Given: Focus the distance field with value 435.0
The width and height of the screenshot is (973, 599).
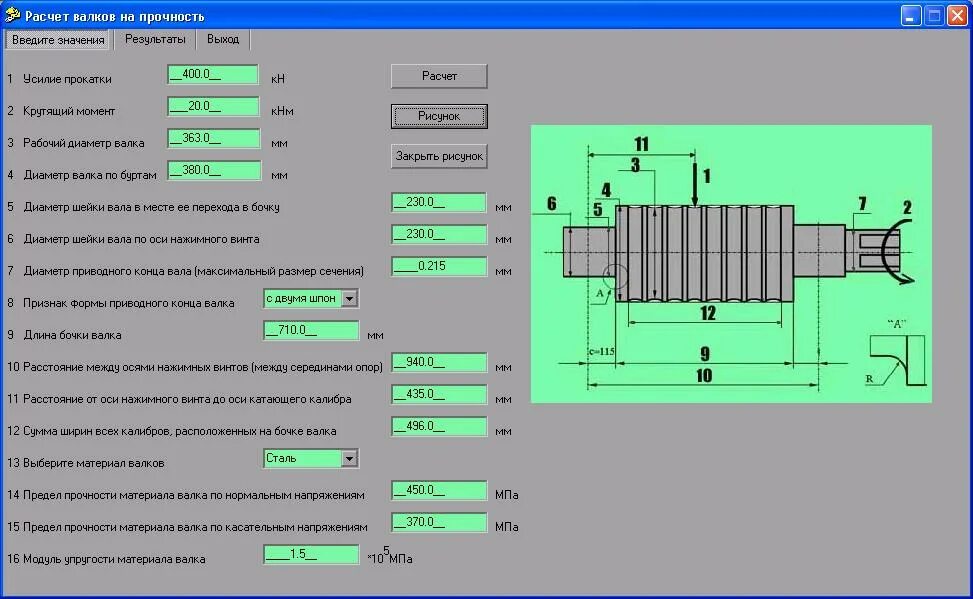Looking at the screenshot, I should [439, 394].
